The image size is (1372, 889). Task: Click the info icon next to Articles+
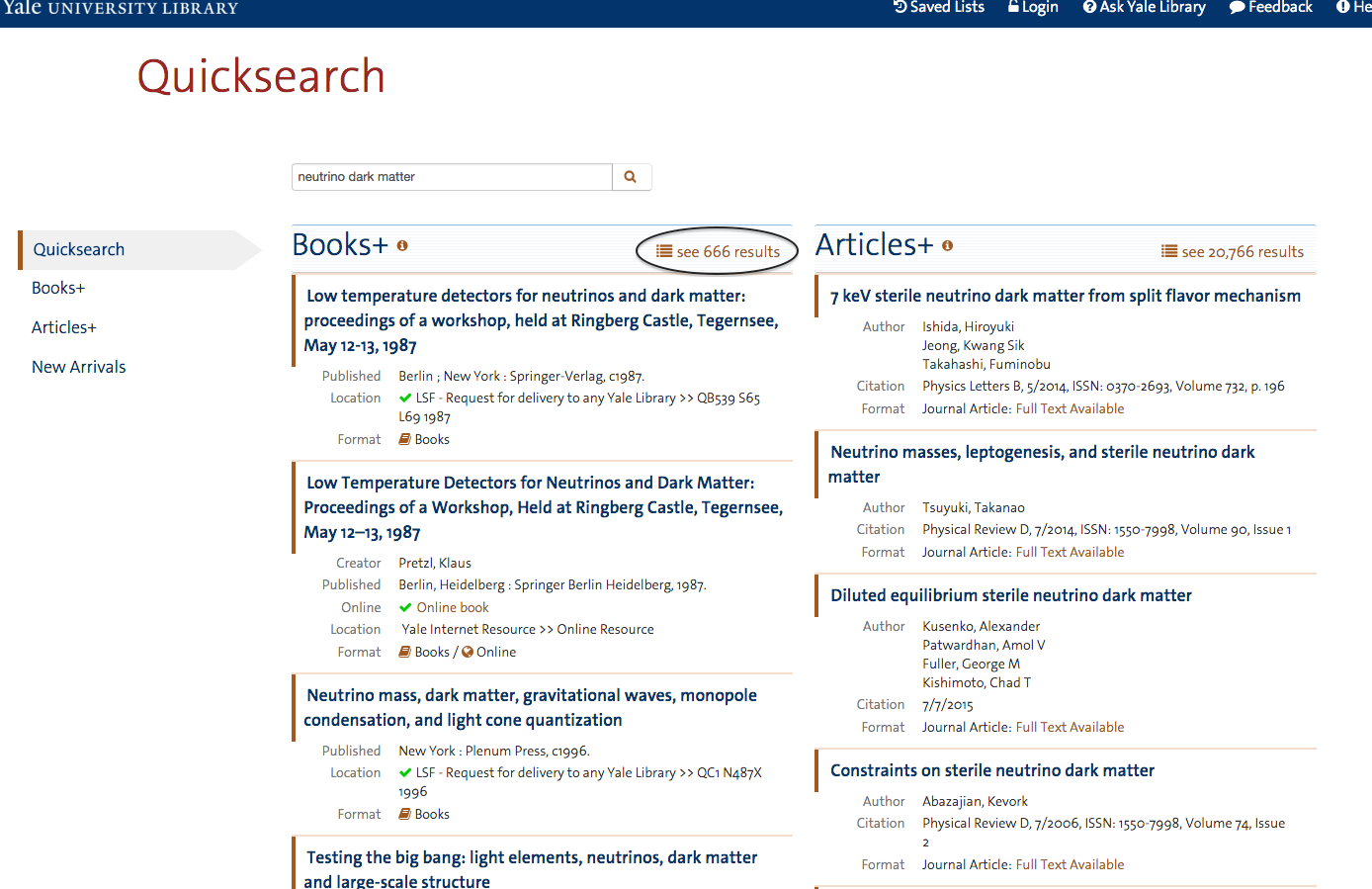(x=947, y=245)
